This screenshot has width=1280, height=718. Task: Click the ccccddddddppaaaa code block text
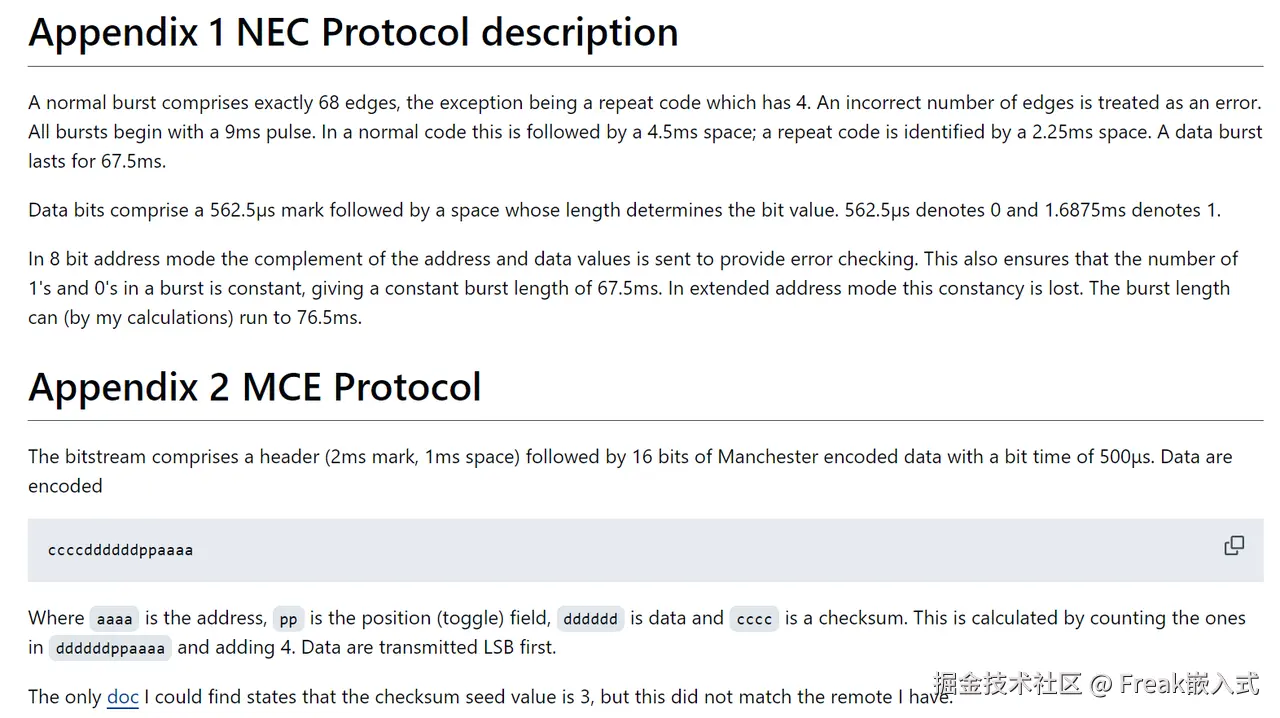click(x=120, y=550)
